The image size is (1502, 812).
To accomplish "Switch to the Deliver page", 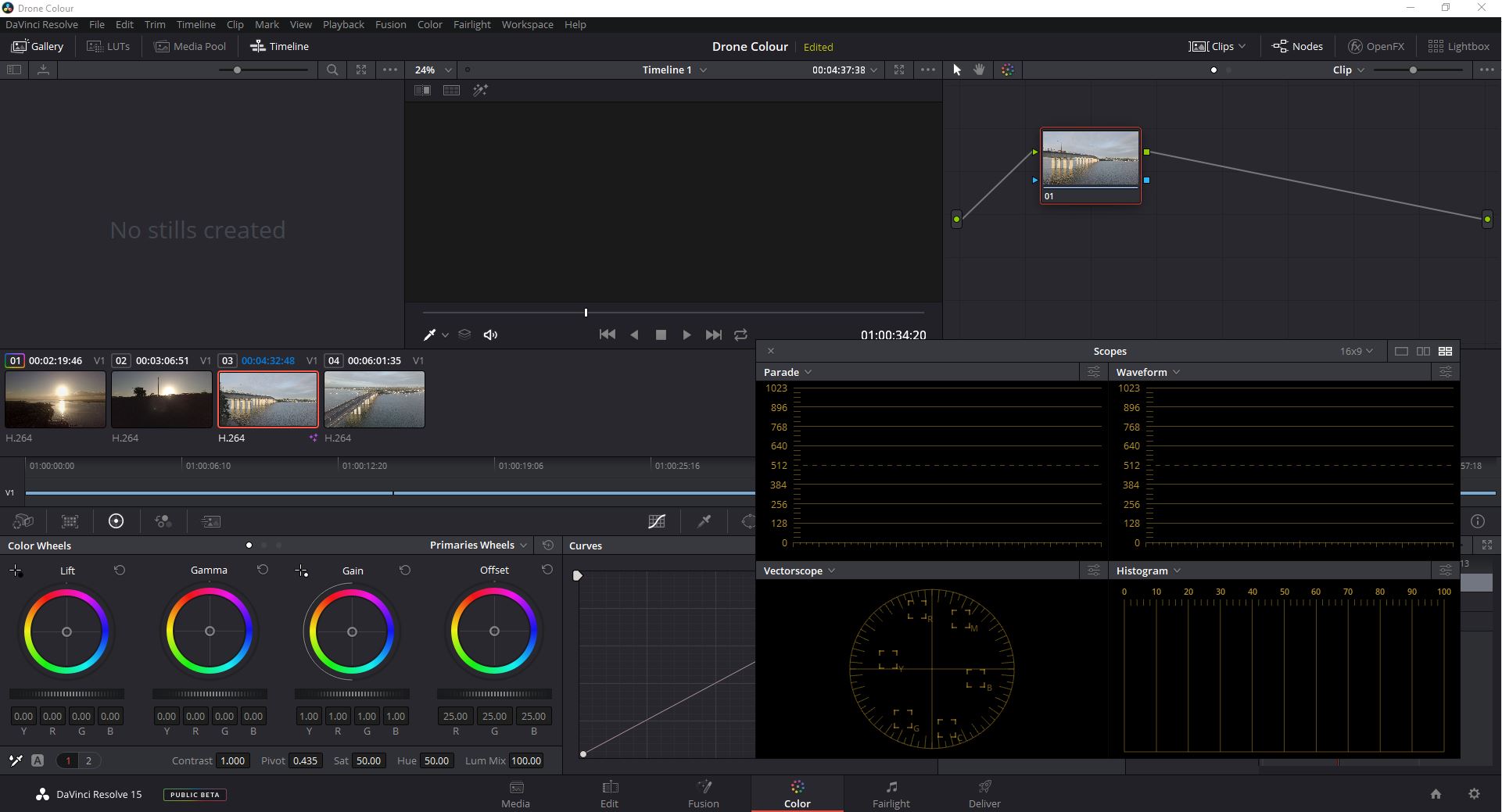I will click(x=984, y=794).
